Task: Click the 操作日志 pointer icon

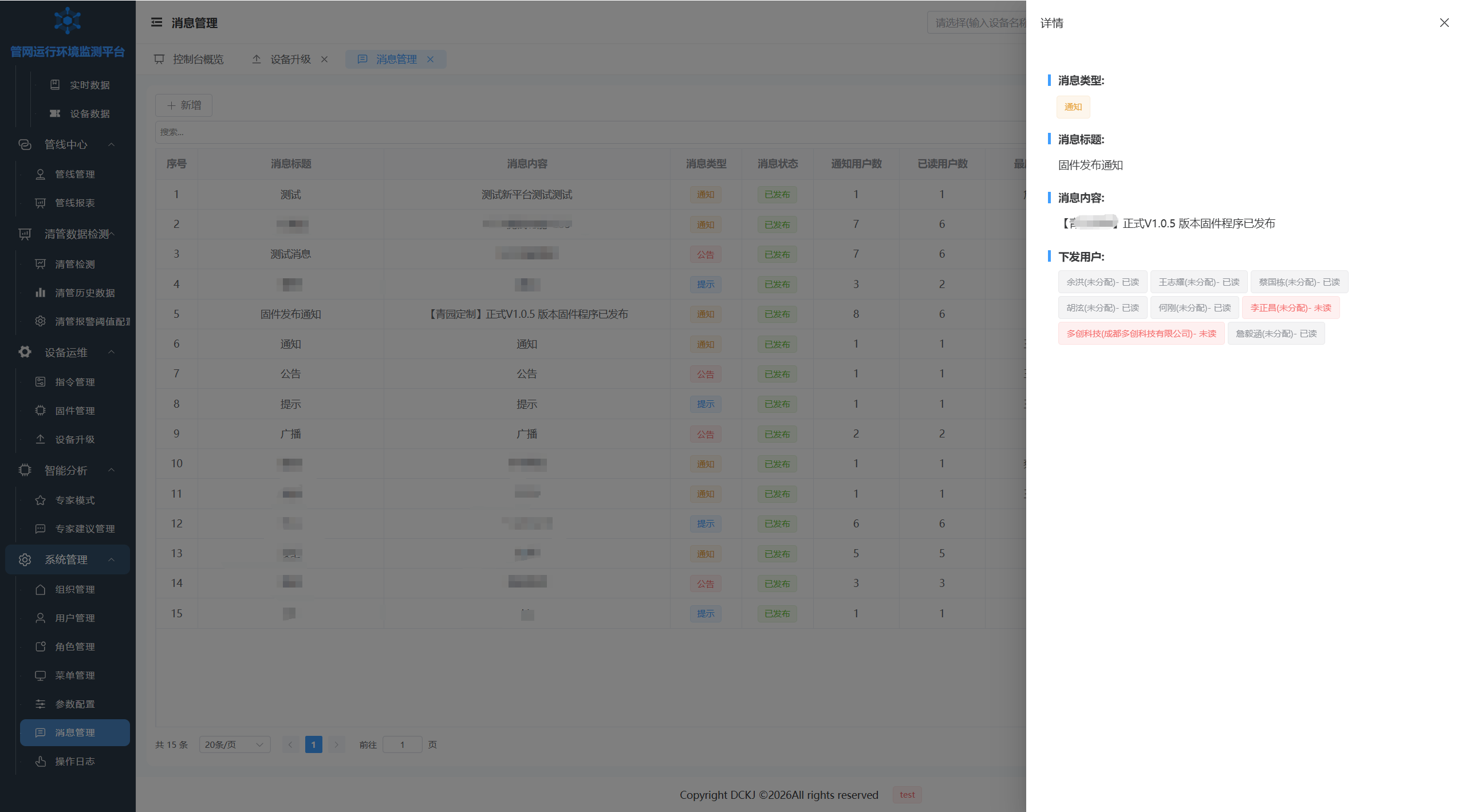Action: 40,761
